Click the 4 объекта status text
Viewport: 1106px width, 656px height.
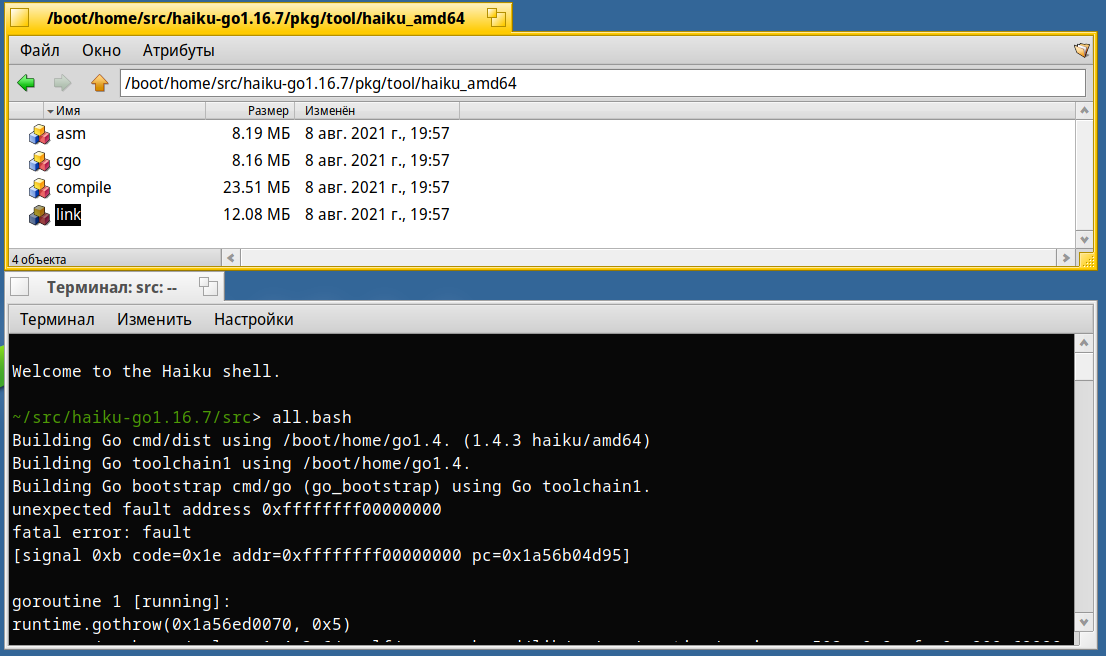click(x=39, y=260)
